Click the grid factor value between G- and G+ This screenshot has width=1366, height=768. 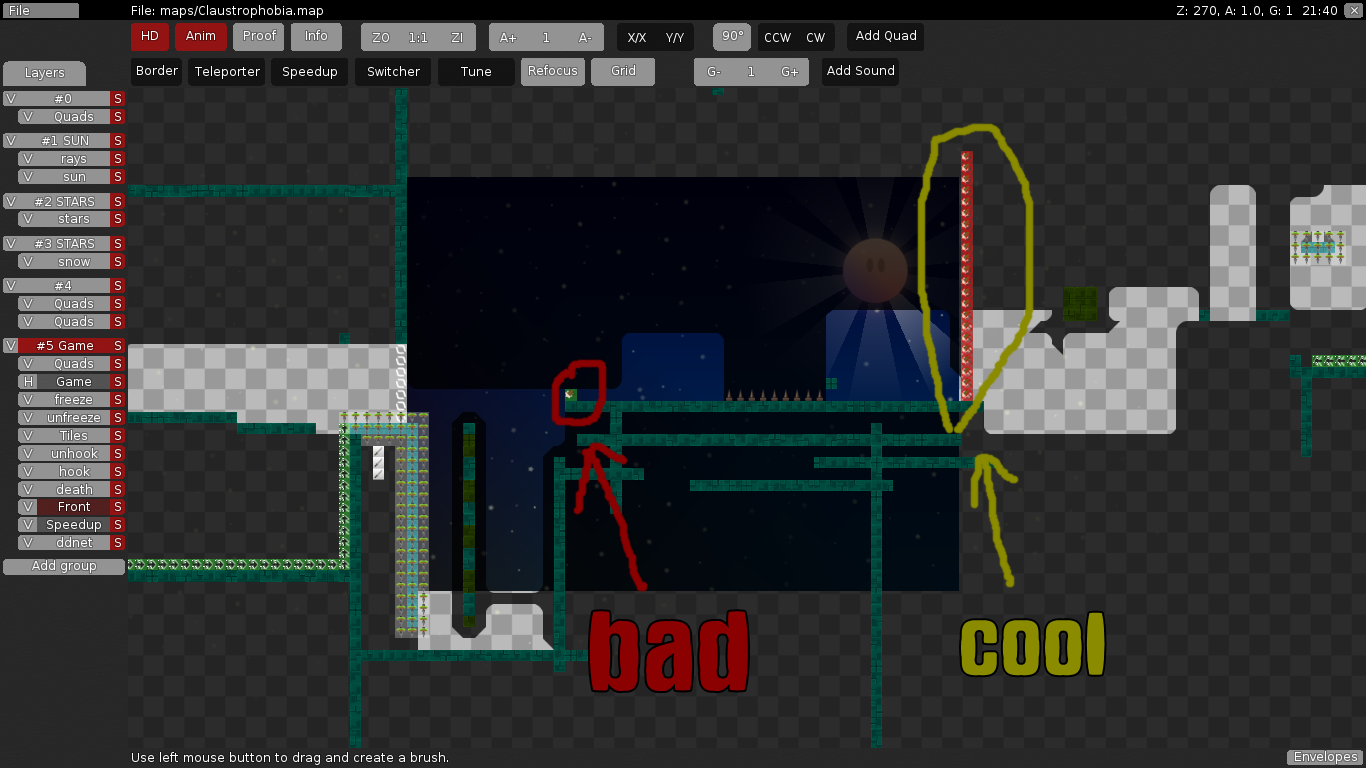[751, 71]
